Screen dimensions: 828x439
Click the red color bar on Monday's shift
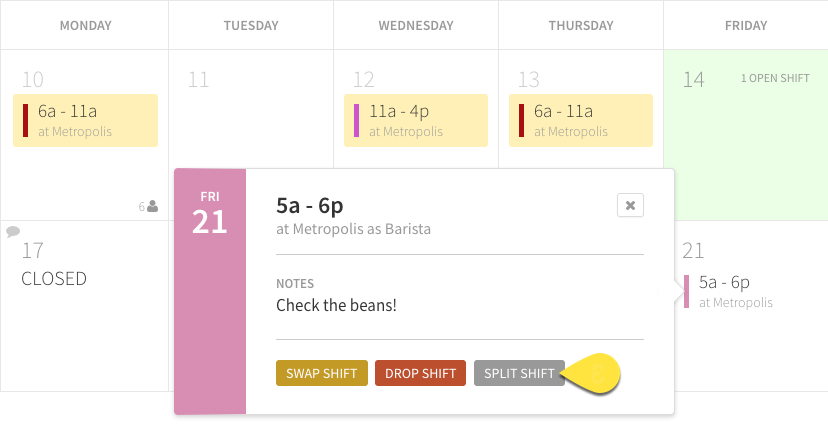pos(25,120)
